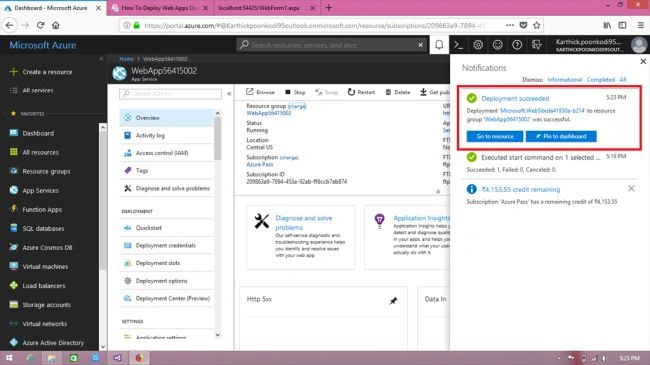Open Tags in the resource menu

pos(167,170)
